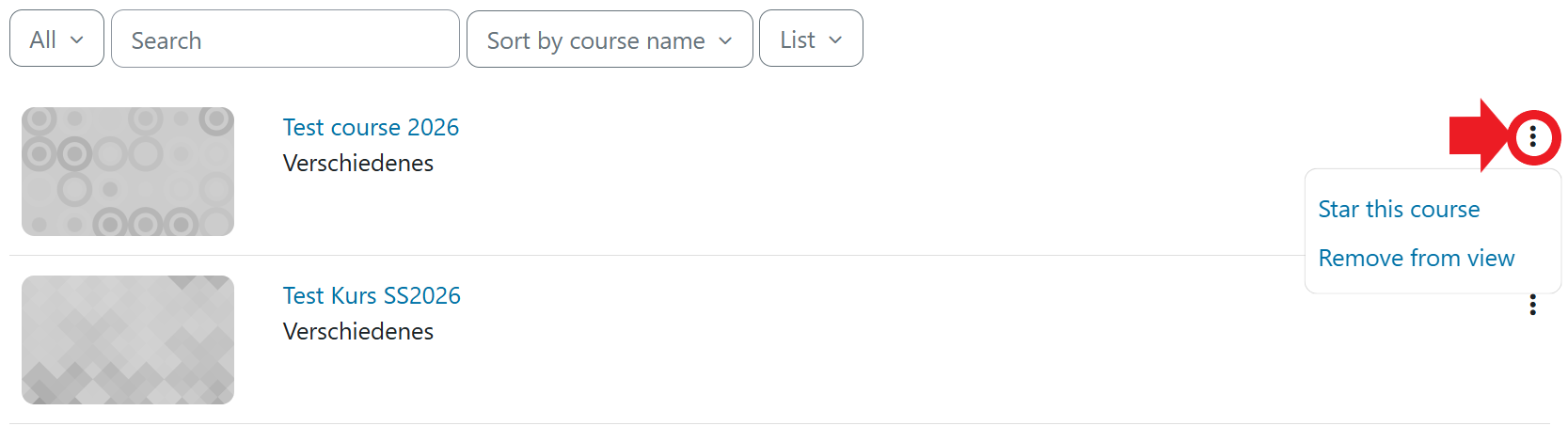The width and height of the screenshot is (1568, 426).
Task: Click the chevron beside Sort by course name
Action: click(x=725, y=40)
